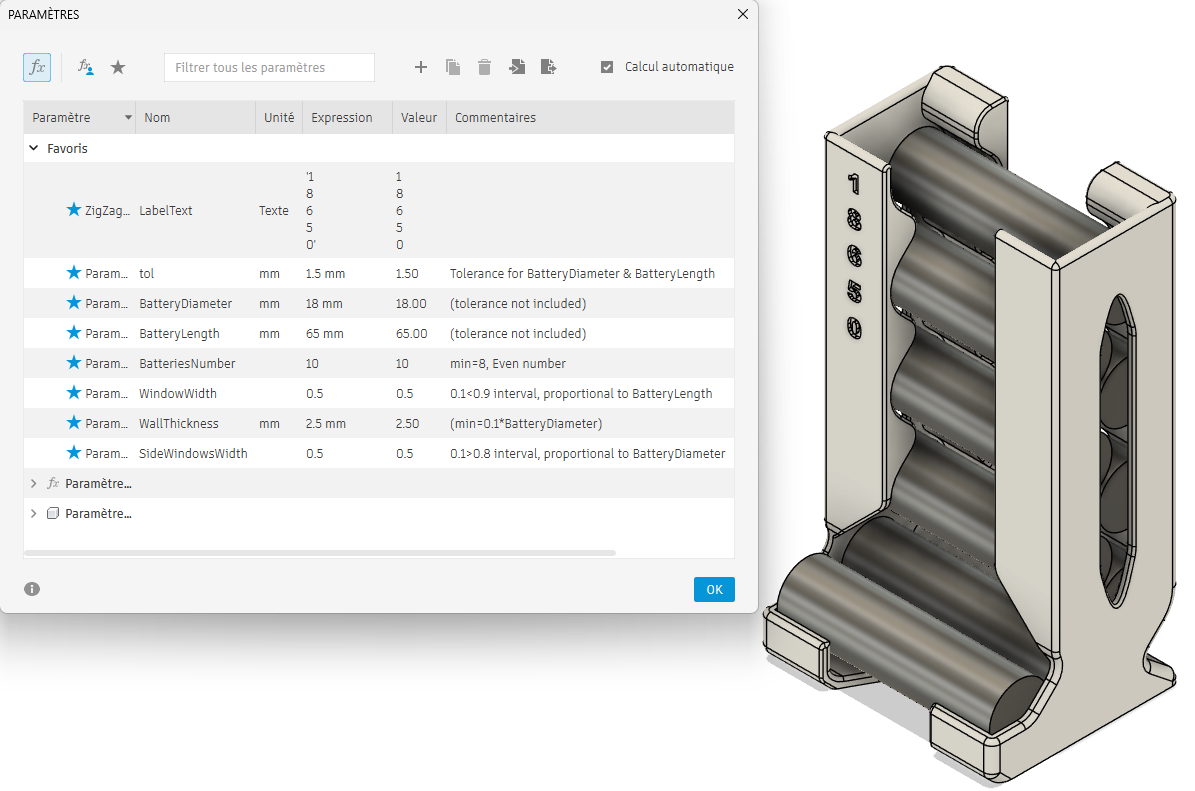Toggle favorite star for BatteryDiameter
The image size is (1195, 791).
[74, 303]
